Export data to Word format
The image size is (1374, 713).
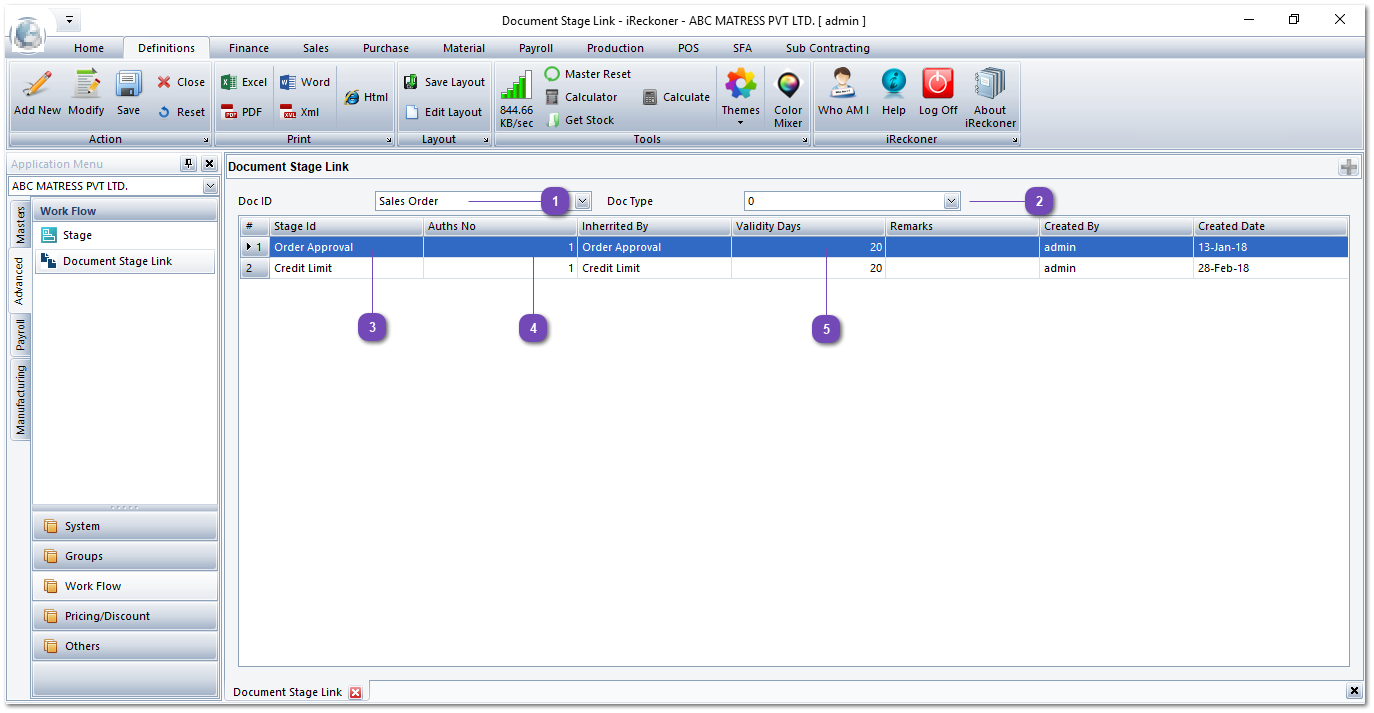(x=304, y=81)
